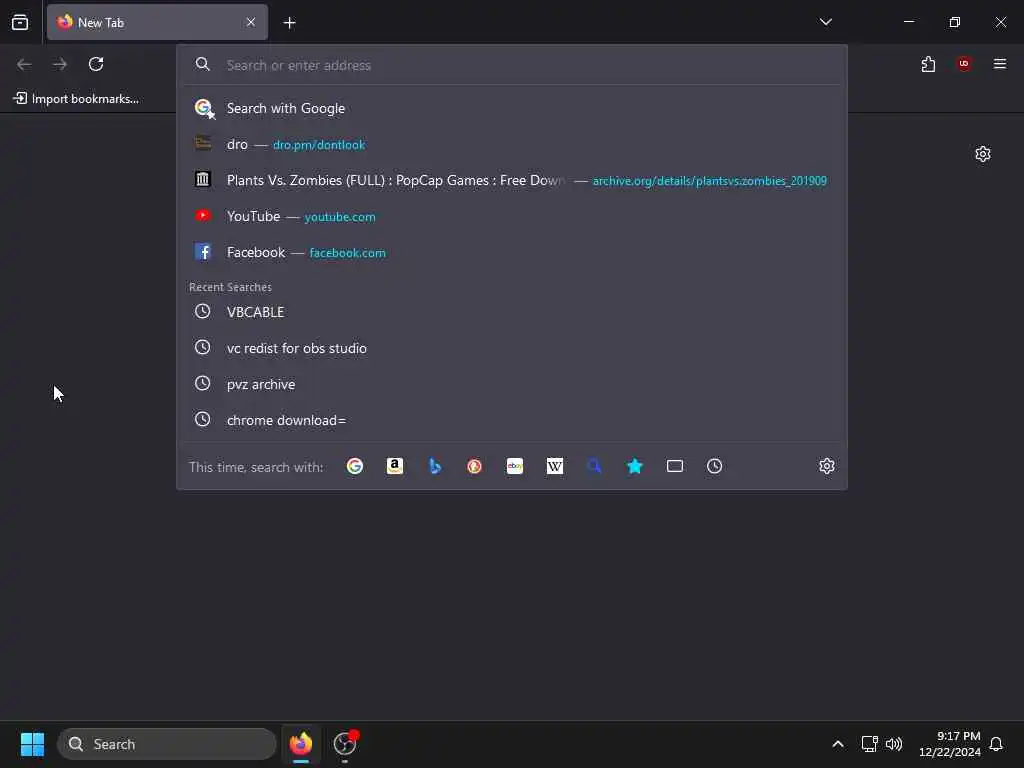Open Plants Vs. Zombies archive.org suggestion

(512, 180)
